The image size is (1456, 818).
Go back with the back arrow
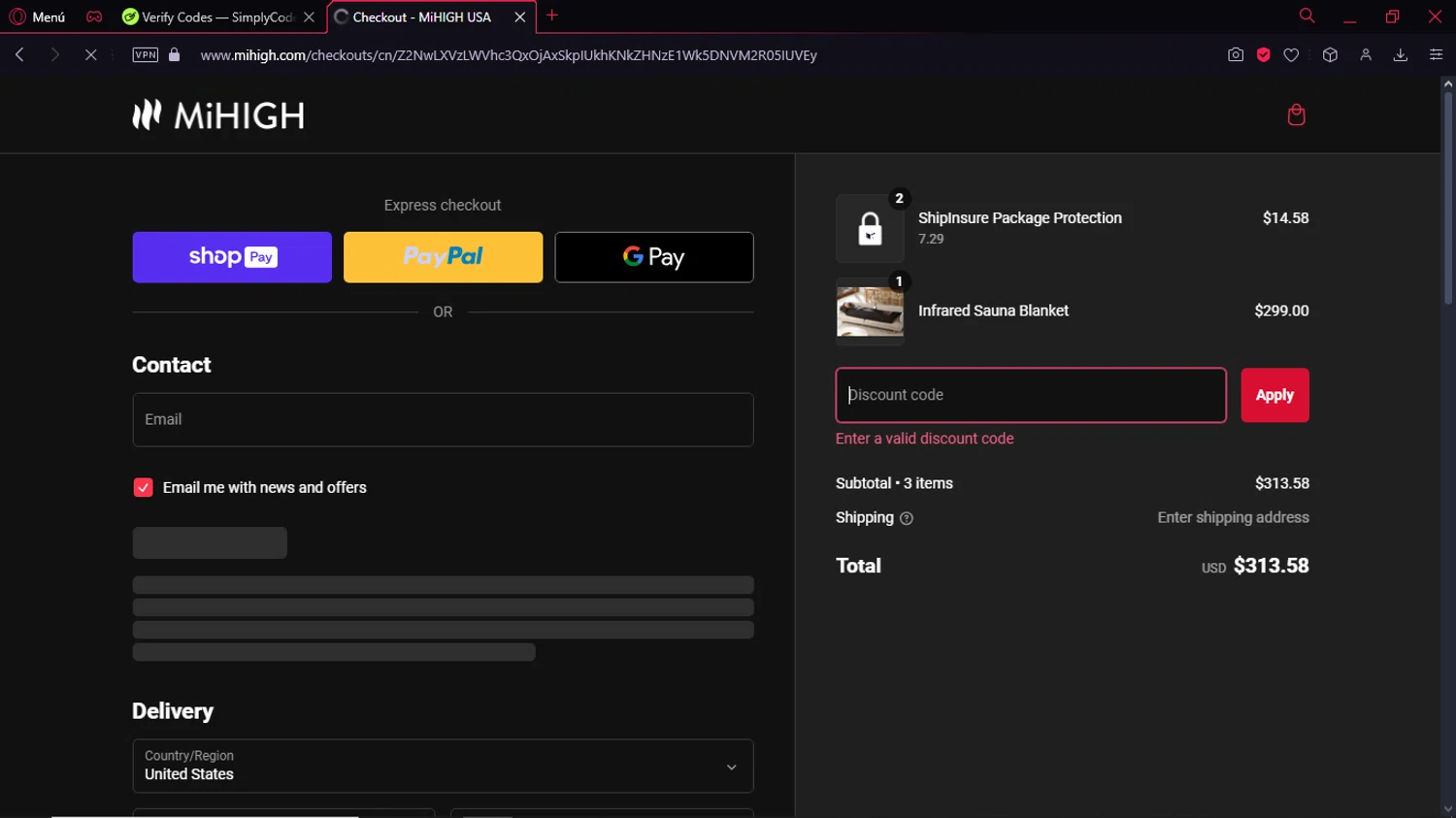point(19,55)
